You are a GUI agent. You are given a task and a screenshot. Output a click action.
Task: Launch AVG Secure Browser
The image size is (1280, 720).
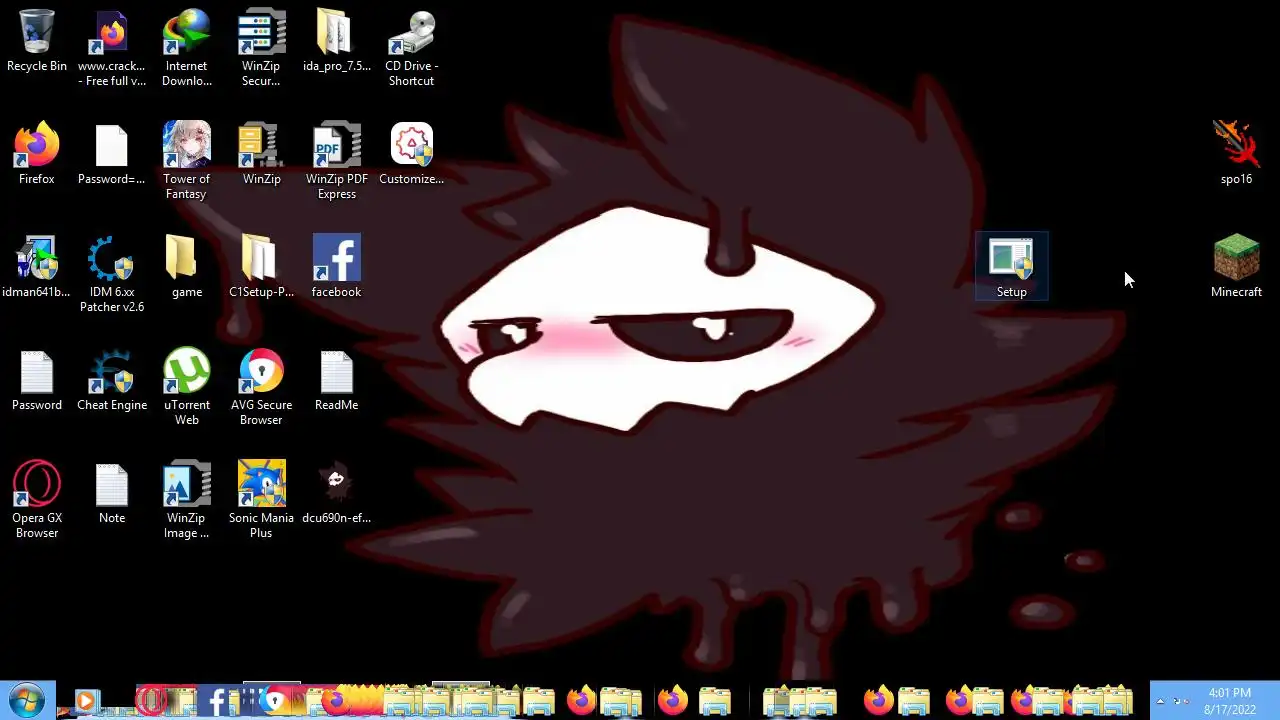(x=261, y=387)
